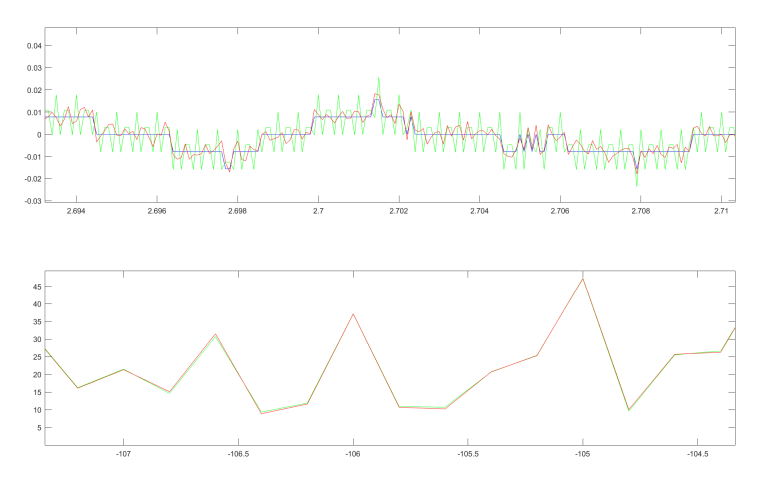Click the 2.704 x-axis label
This screenshot has width=759, height=477.
point(479,211)
